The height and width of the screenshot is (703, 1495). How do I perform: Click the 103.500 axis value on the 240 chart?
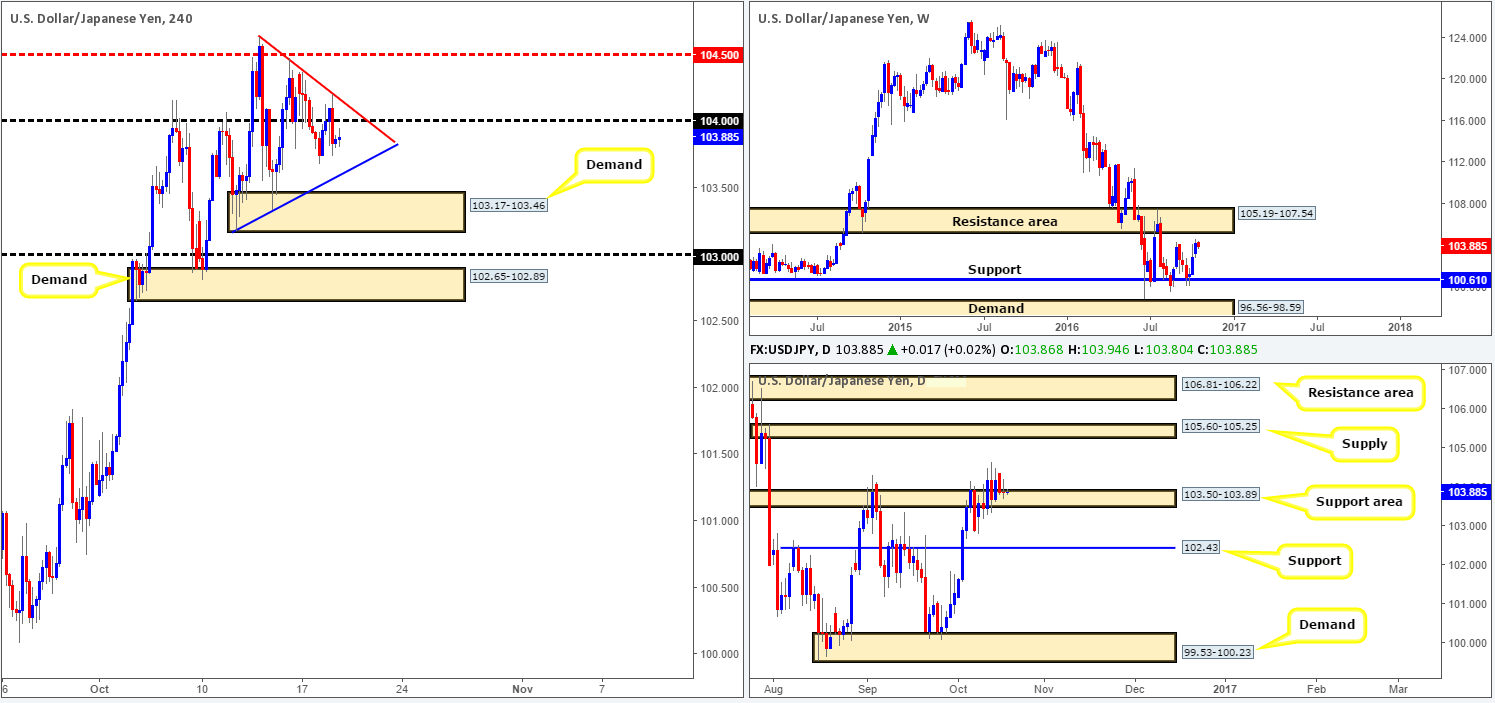click(x=720, y=188)
